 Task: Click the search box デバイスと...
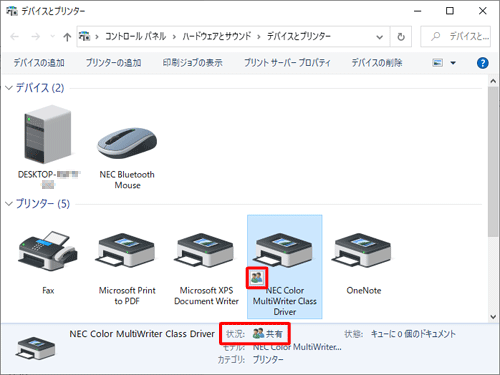[455, 36]
